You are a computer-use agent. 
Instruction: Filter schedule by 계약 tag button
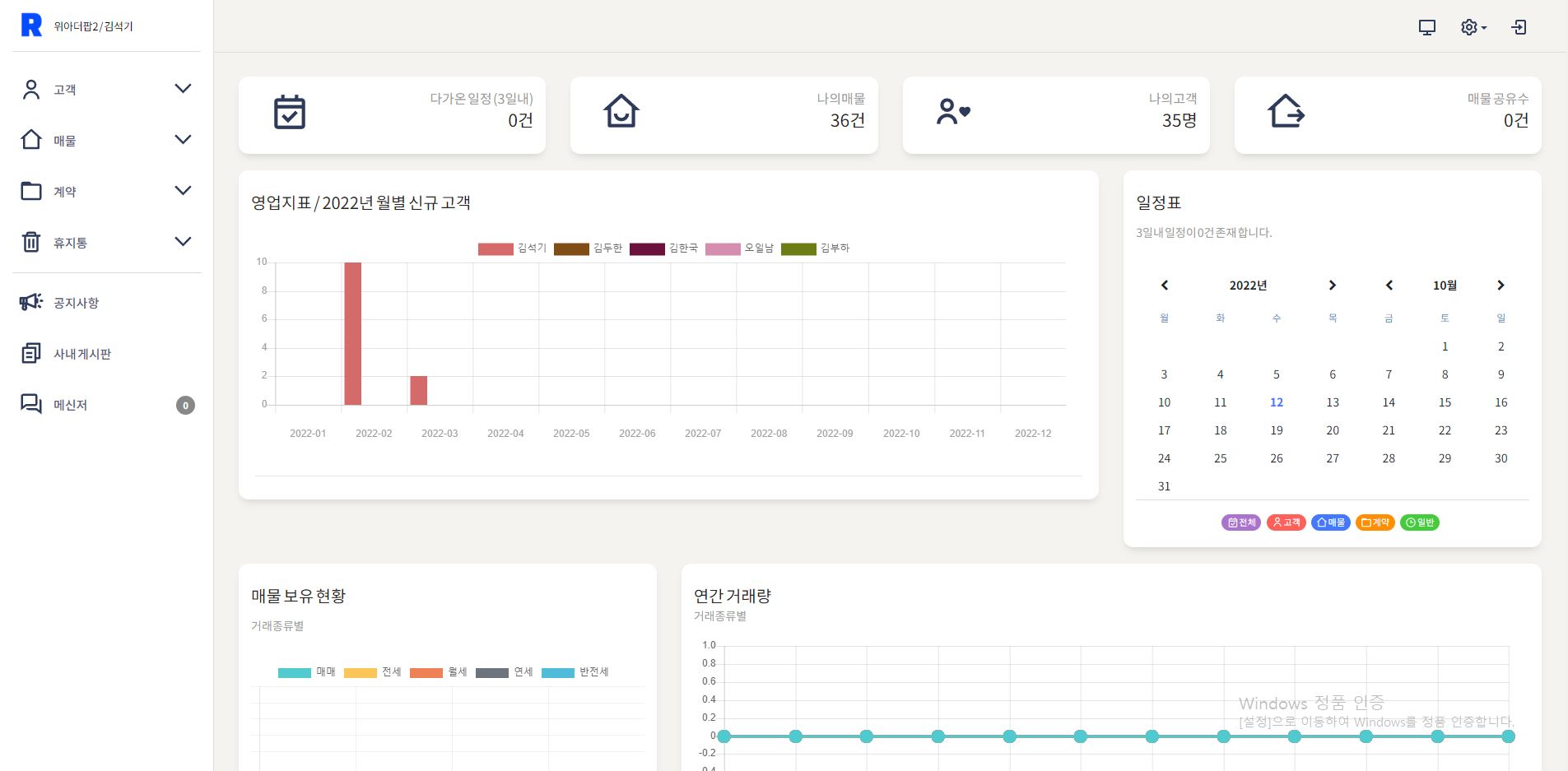(1375, 523)
